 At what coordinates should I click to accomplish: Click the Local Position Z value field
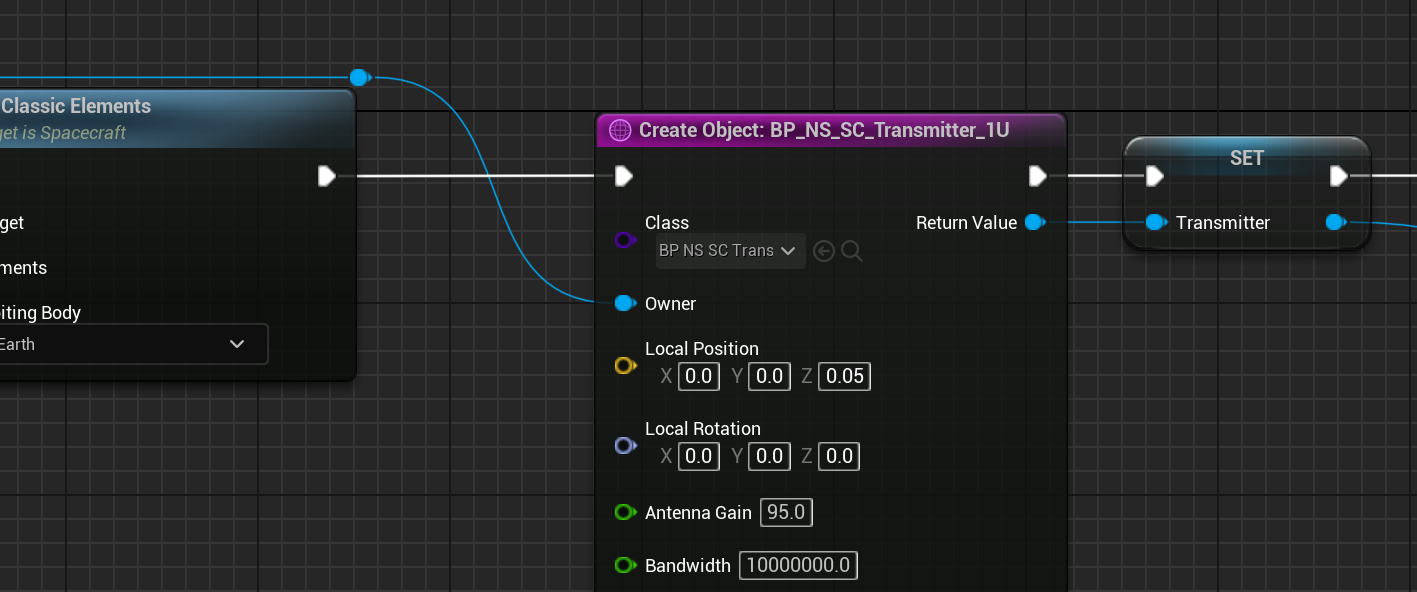(844, 377)
